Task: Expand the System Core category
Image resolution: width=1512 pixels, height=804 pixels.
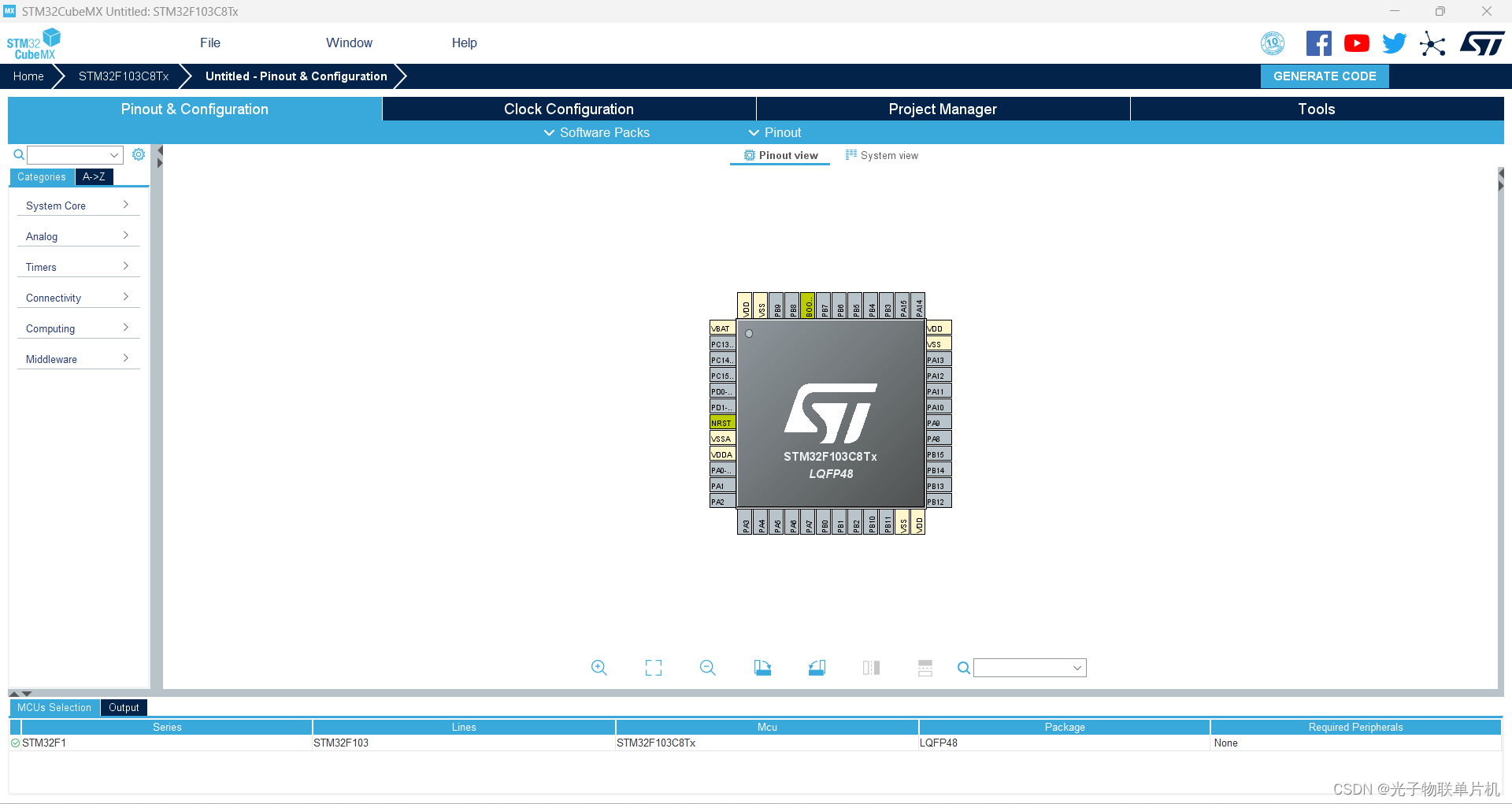Action: coord(77,206)
